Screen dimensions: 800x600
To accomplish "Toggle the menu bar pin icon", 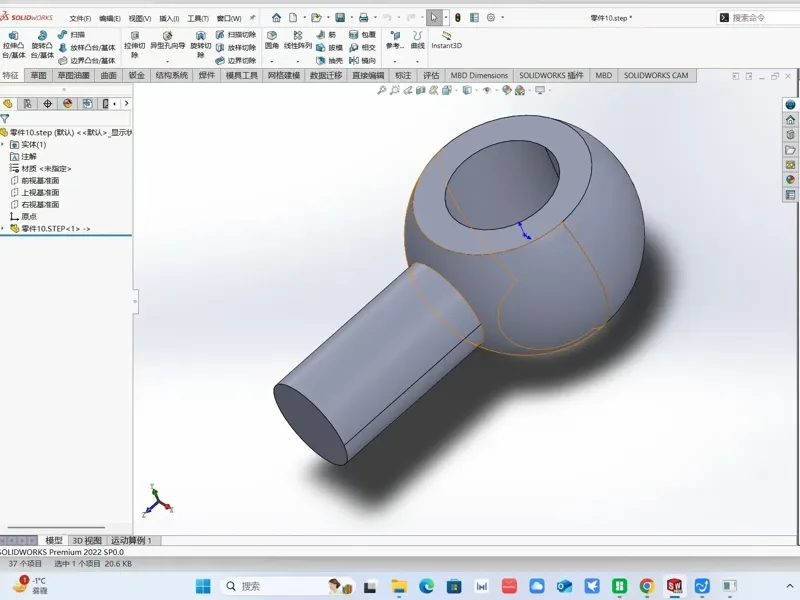I will click(252, 18).
